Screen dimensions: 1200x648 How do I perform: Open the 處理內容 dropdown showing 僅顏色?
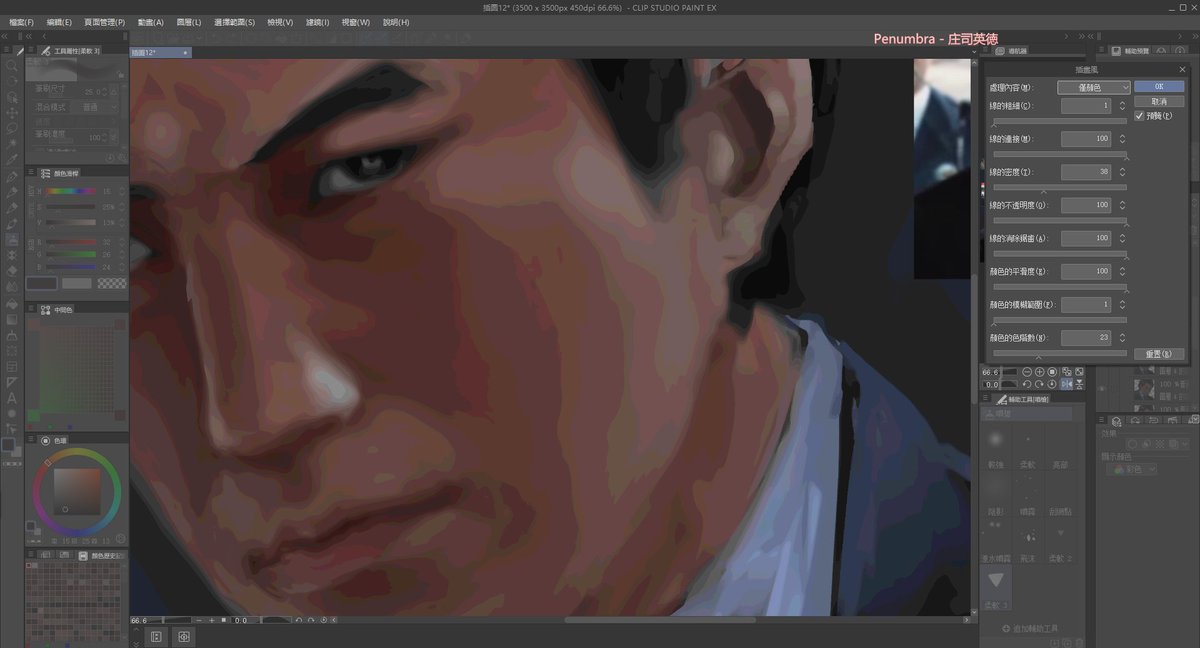pyautogui.click(x=1093, y=88)
